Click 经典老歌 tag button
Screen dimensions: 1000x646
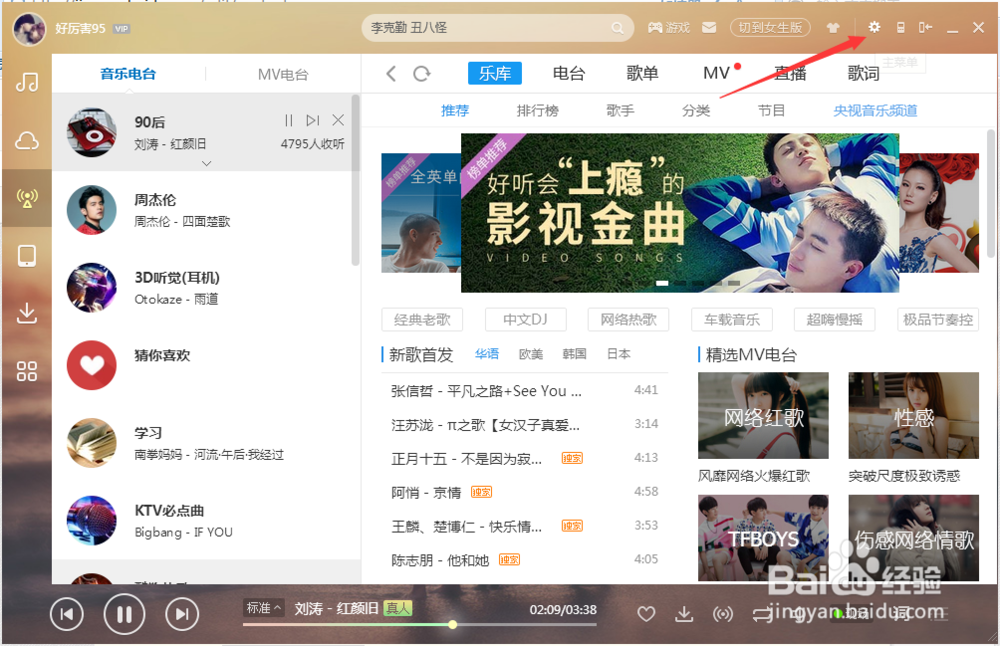click(x=422, y=319)
